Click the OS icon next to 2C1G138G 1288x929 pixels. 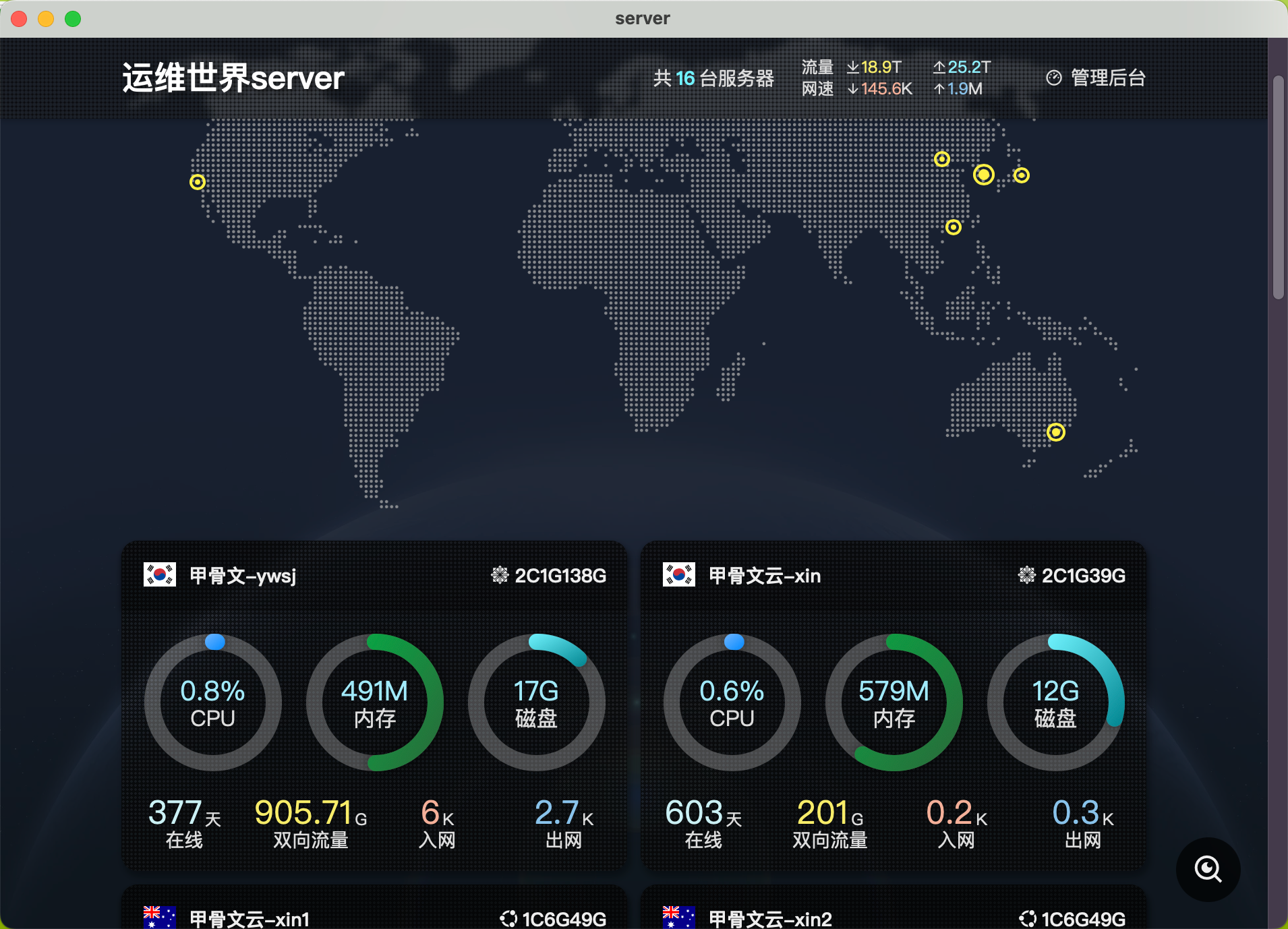pyautogui.click(x=500, y=575)
